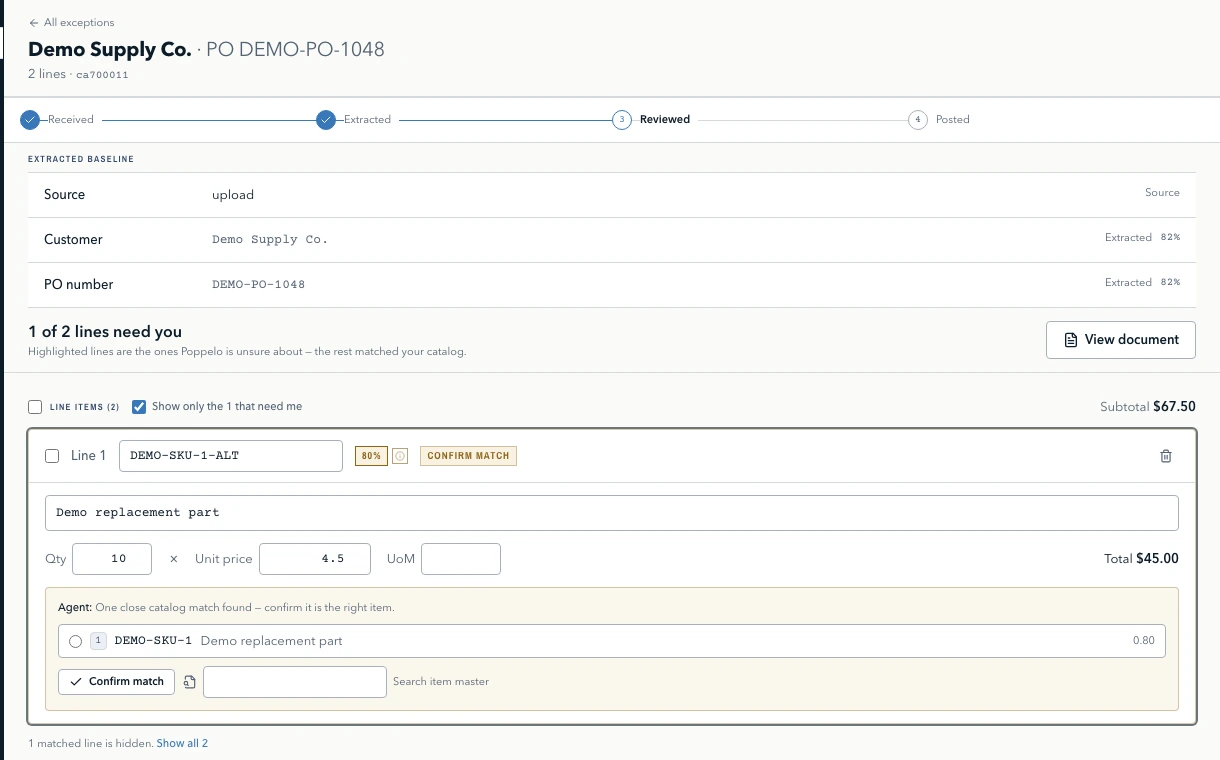The image size is (1220, 760).
Task: Select the Posted step number circle
Action: (x=918, y=120)
